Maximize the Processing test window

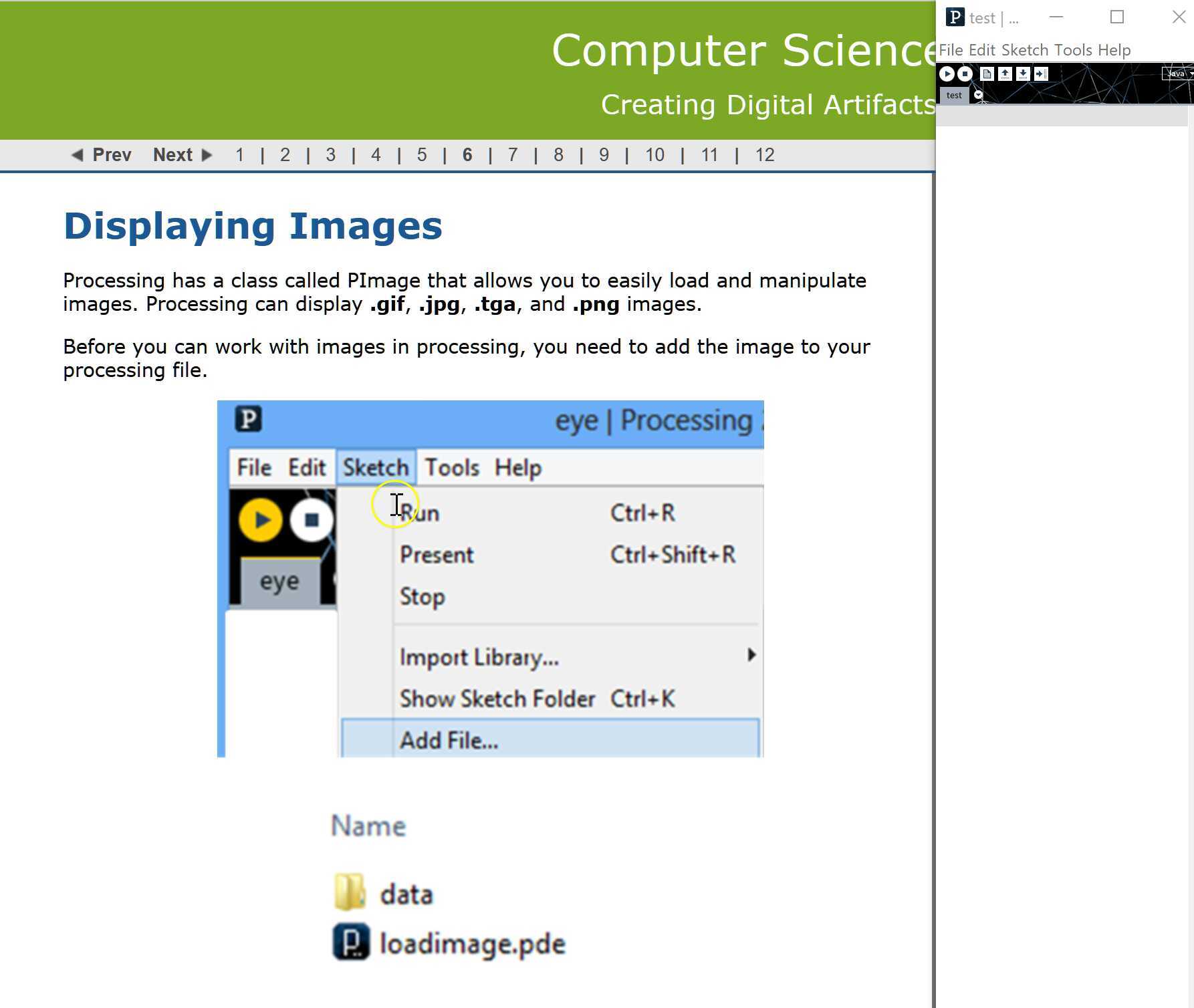click(1117, 17)
